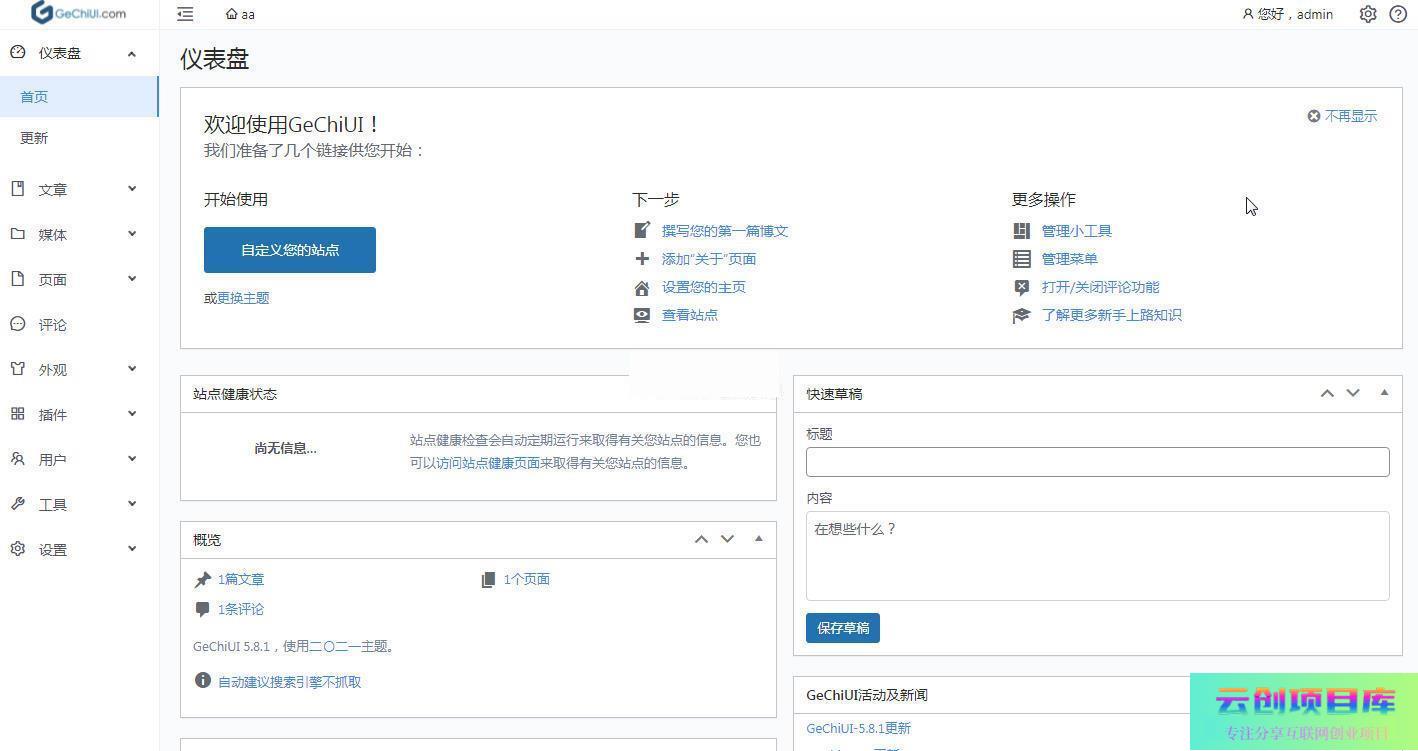Image resolution: width=1418 pixels, height=751 pixels.
Task: Expand the 插件 plugins submenu
Action: (x=131, y=414)
